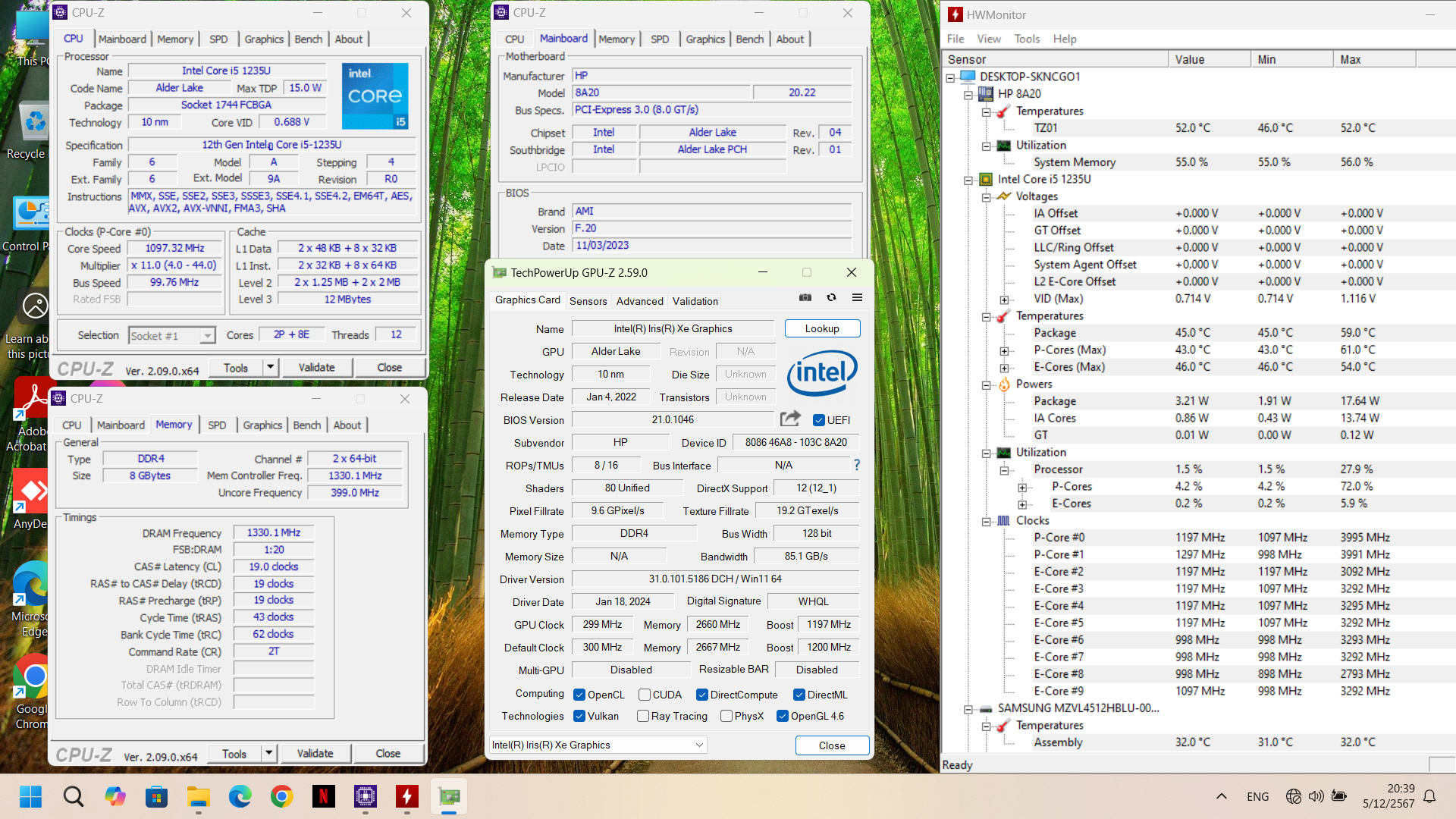This screenshot has height=819, width=1456.
Task: Open Bench tab in top-left CPU-Z
Action: pyautogui.click(x=308, y=39)
